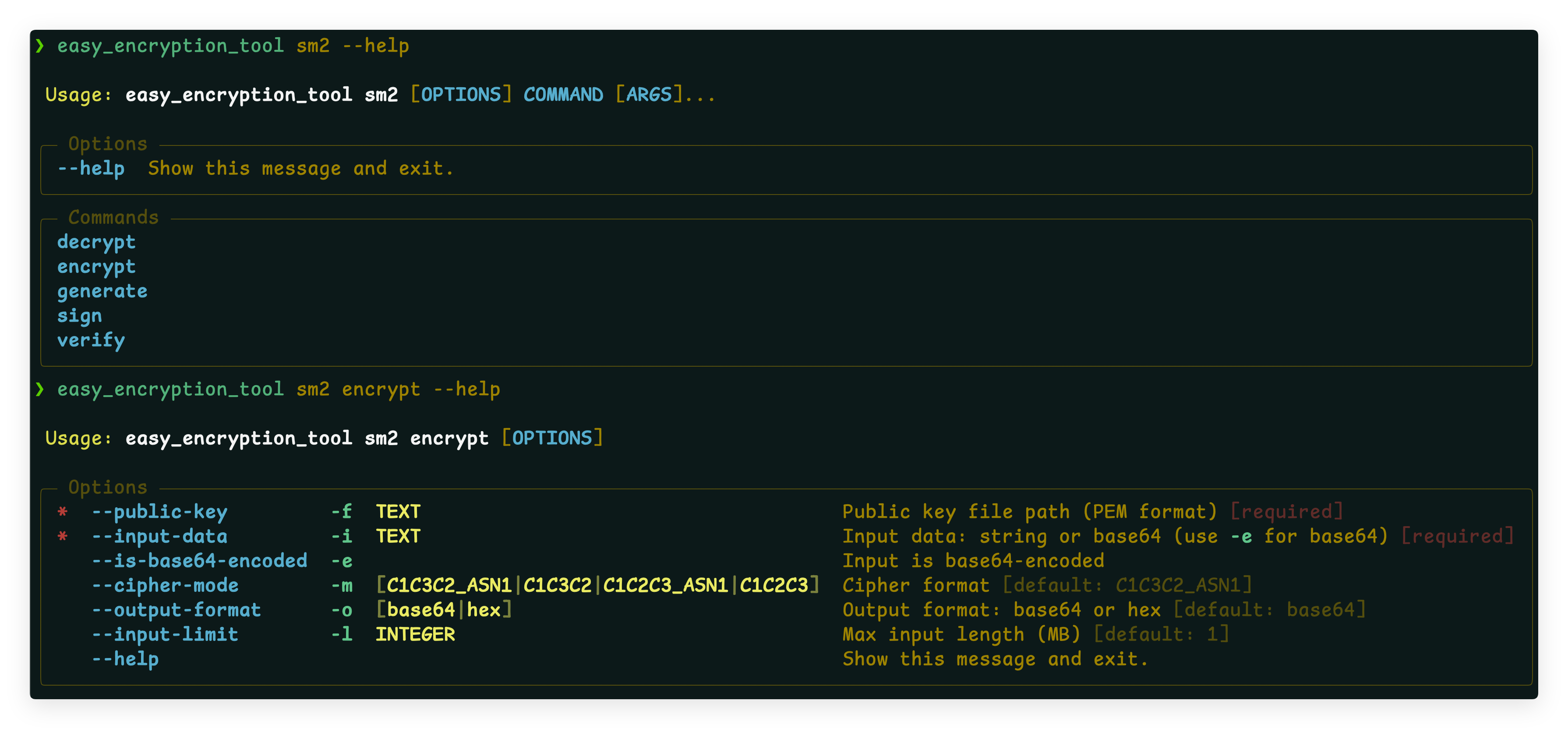Image resolution: width=1568 pixels, height=729 pixels.
Task: Click the decrypt command
Action: click(x=96, y=242)
